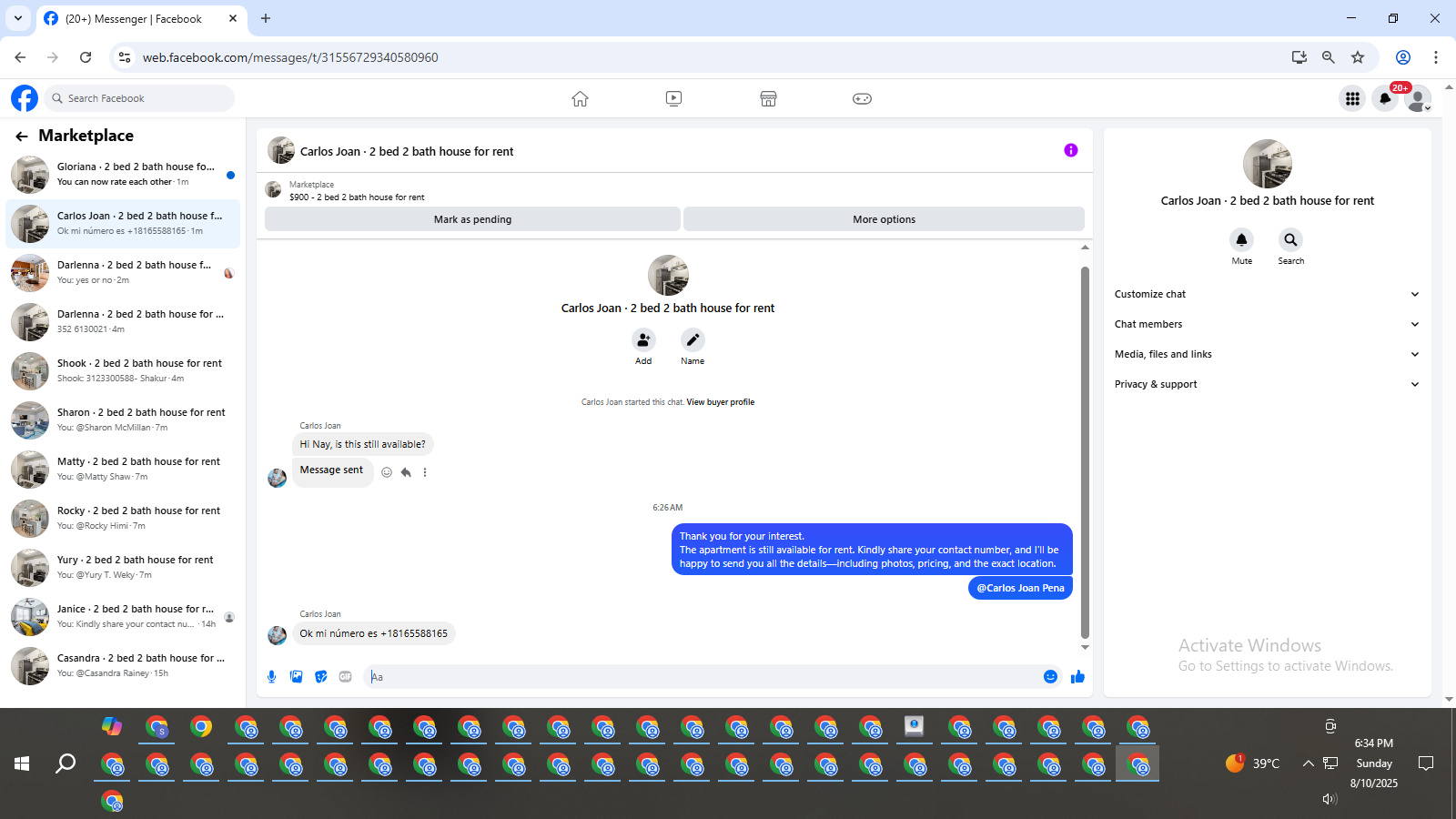1456x819 pixels.
Task: Go back using the Marketplace back arrow
Action: tap(21, 136)
